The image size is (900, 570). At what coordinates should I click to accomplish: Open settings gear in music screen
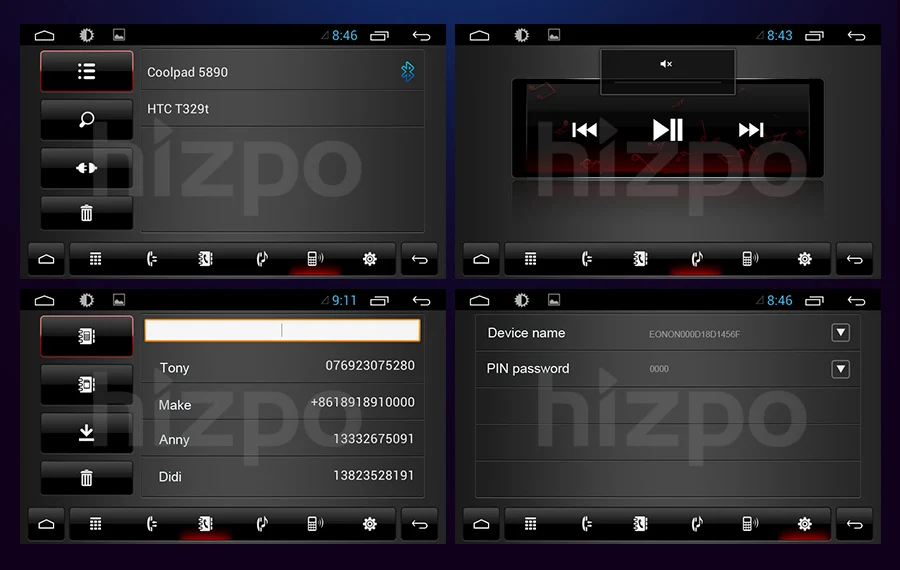[805, 259]
